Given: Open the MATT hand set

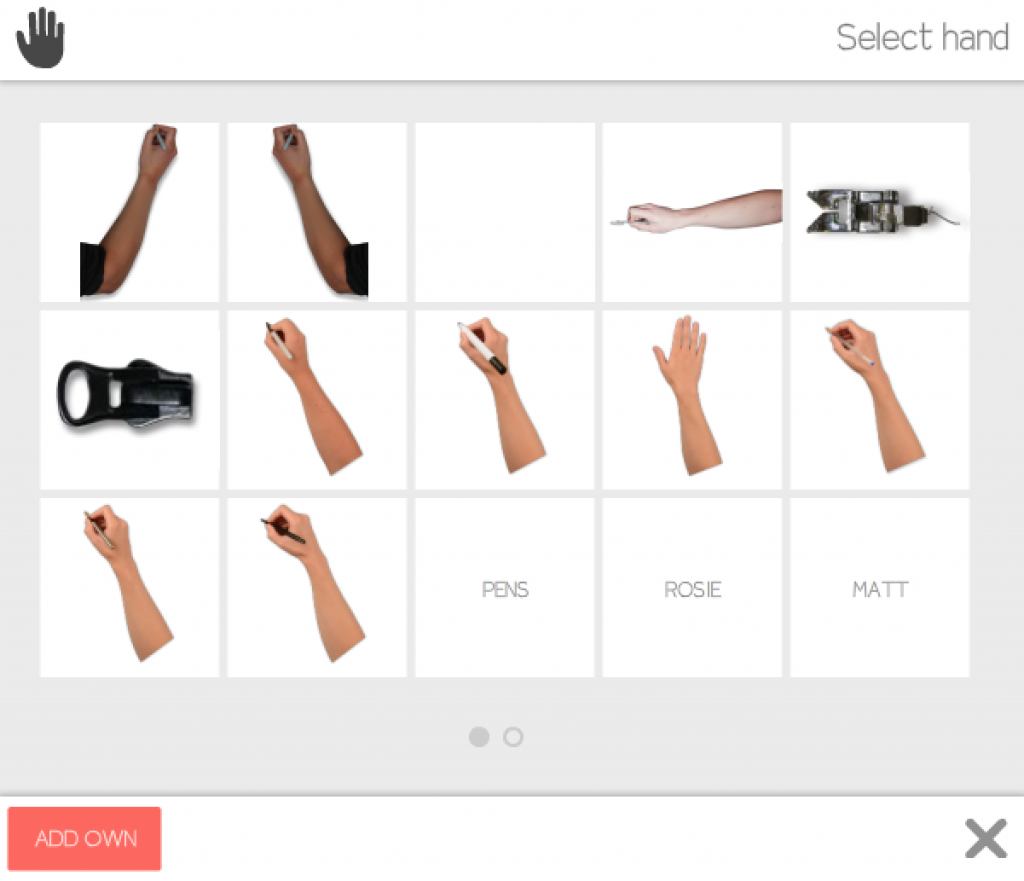Looking at the screenshot, I should point(880,588).
